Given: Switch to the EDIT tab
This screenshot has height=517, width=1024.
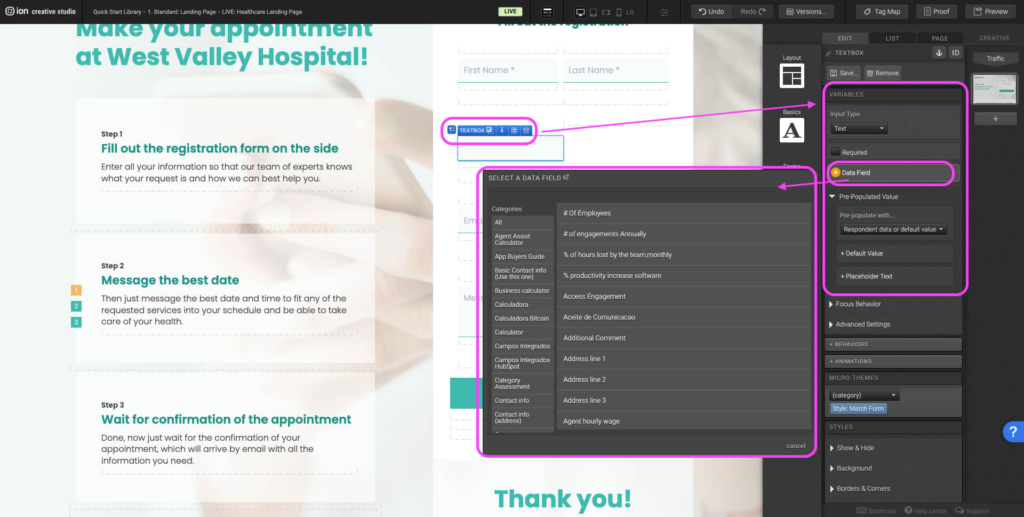Looking at the screenshot, I should [844, 39].
